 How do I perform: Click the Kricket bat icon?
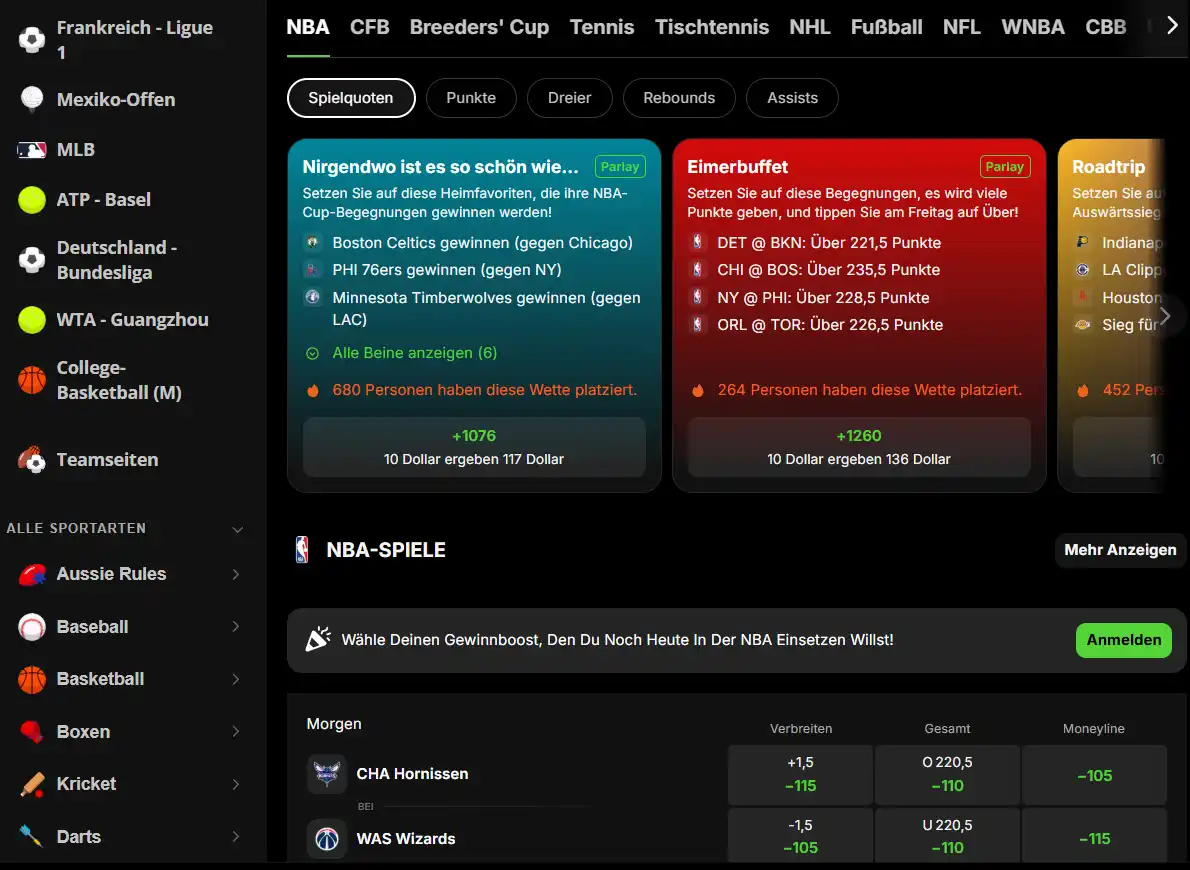[x=32, y=783]
